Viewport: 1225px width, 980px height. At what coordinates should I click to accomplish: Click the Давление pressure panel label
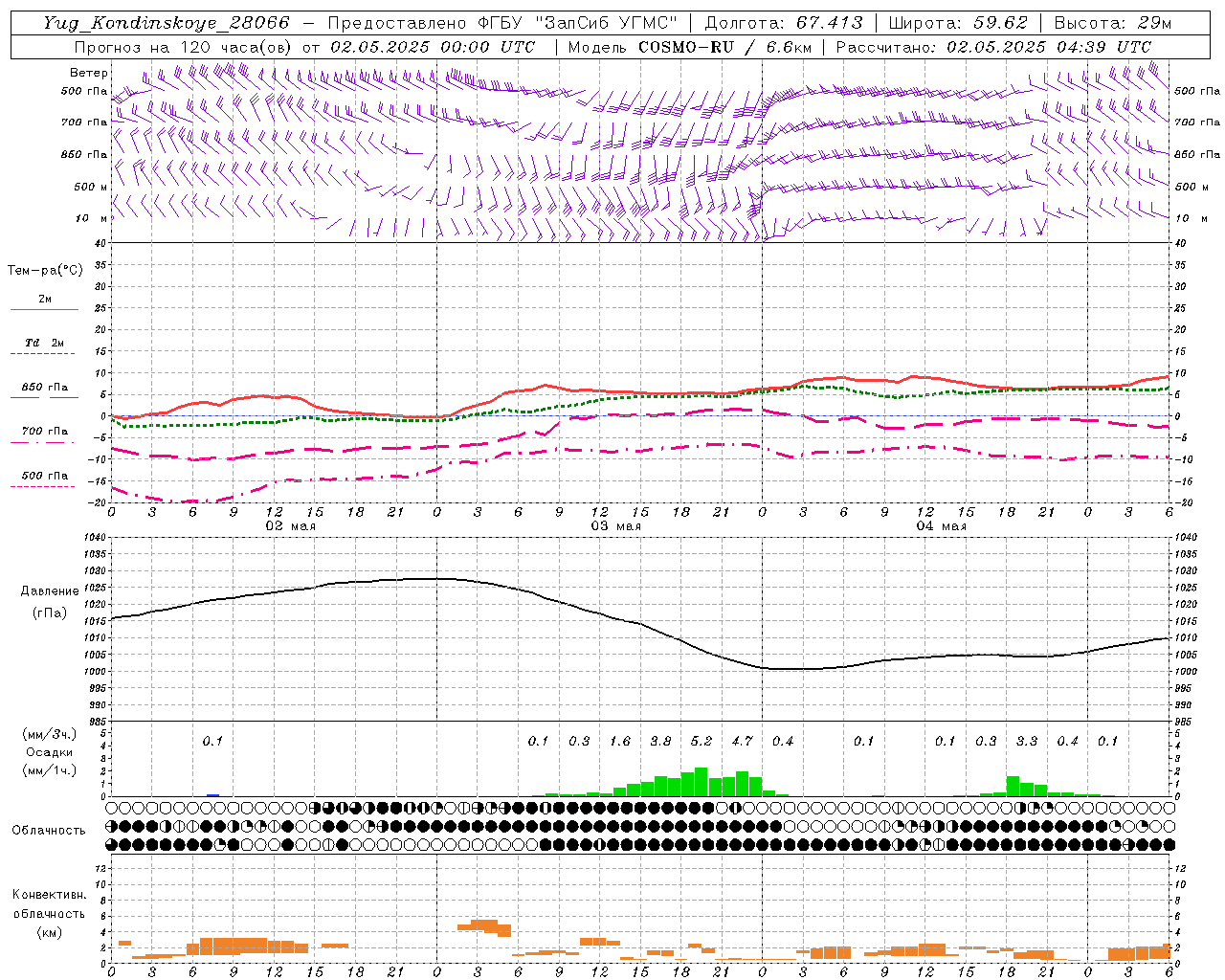click(49, 591)
